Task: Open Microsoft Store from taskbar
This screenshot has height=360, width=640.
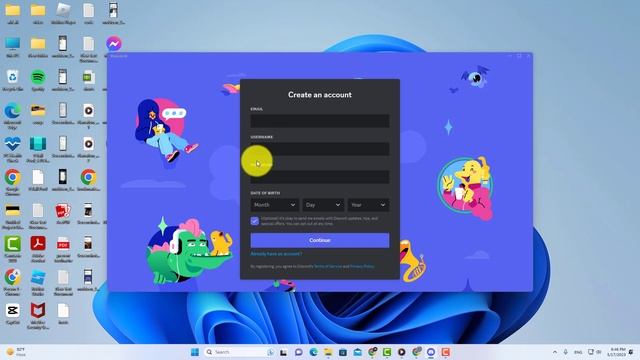Action: 342,352
